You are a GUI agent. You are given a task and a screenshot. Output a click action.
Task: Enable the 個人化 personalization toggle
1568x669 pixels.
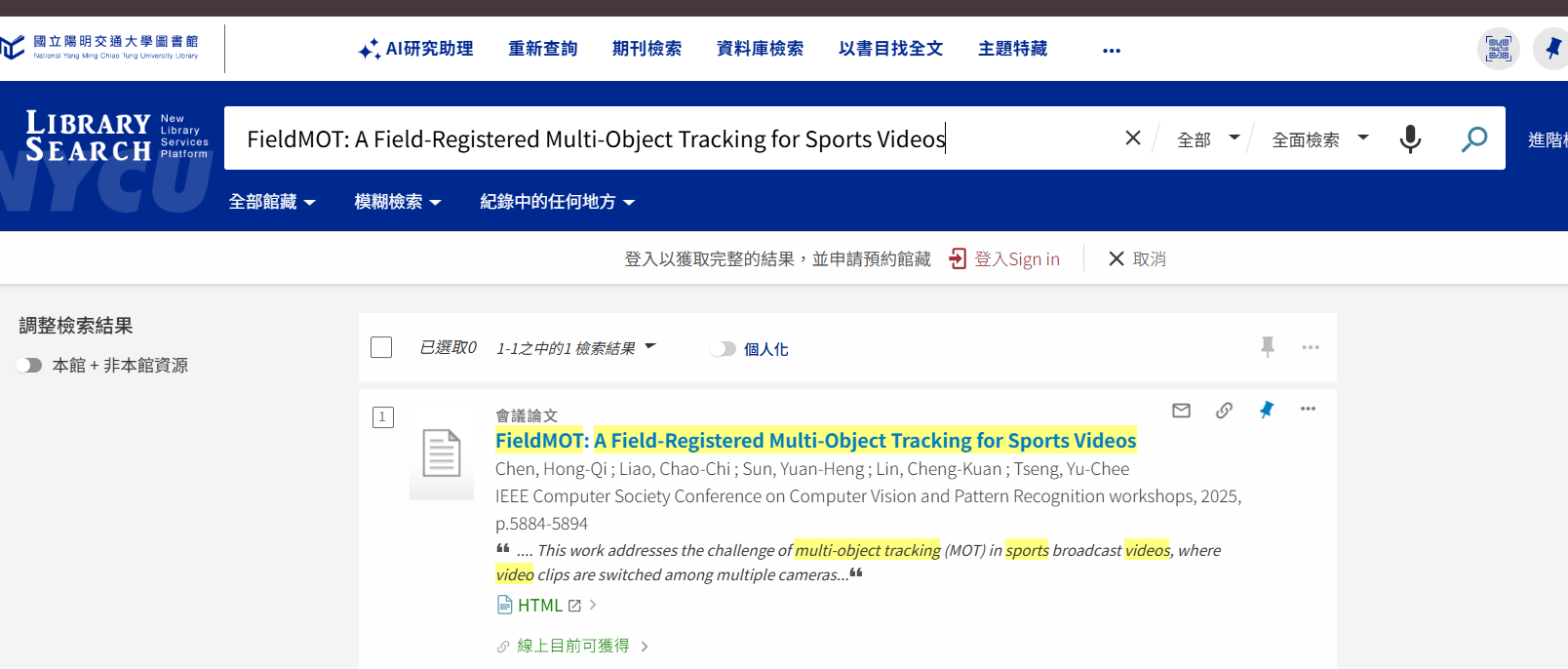[723, 349]
